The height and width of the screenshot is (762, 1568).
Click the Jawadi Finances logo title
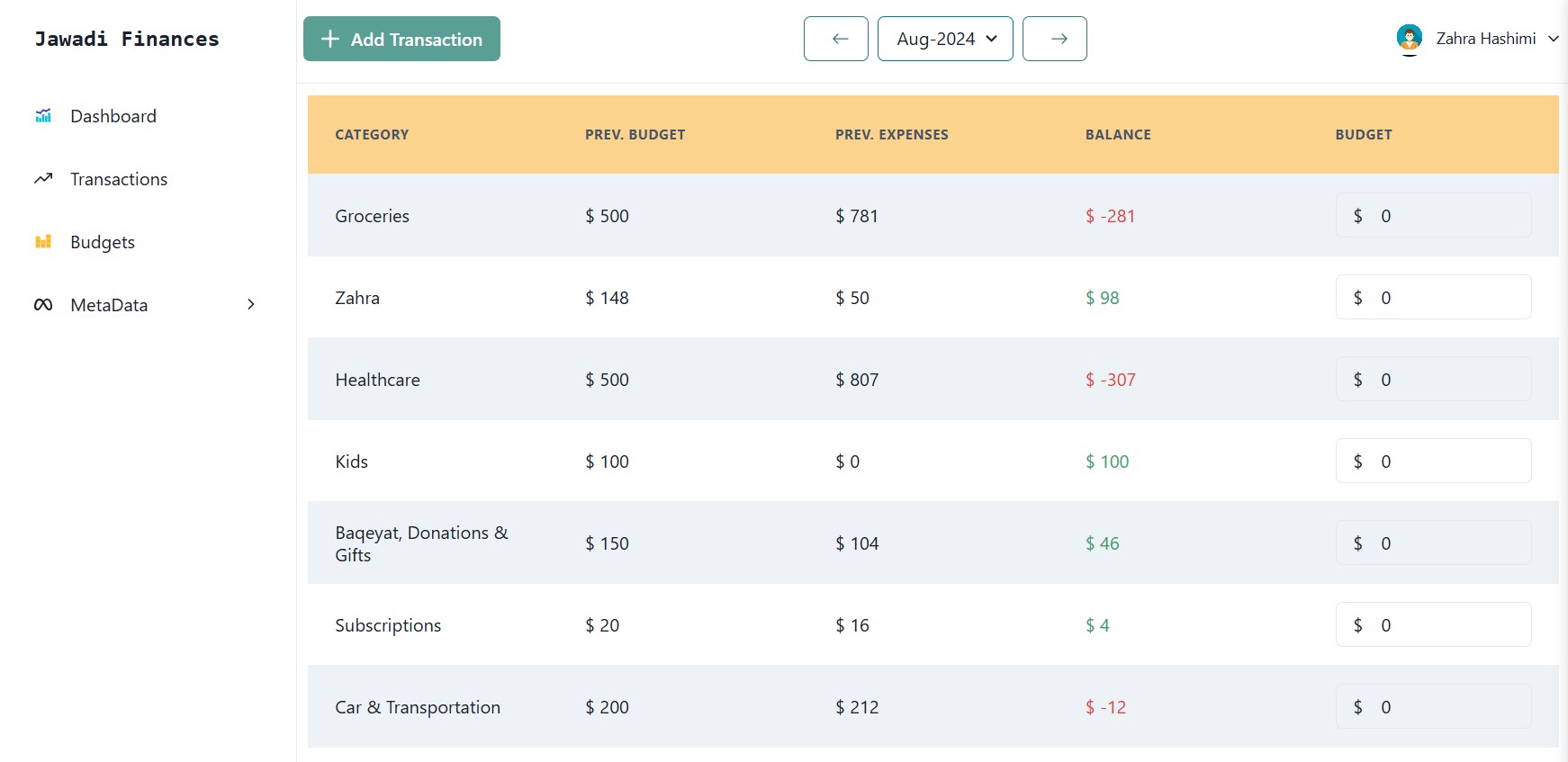[127, 39]
